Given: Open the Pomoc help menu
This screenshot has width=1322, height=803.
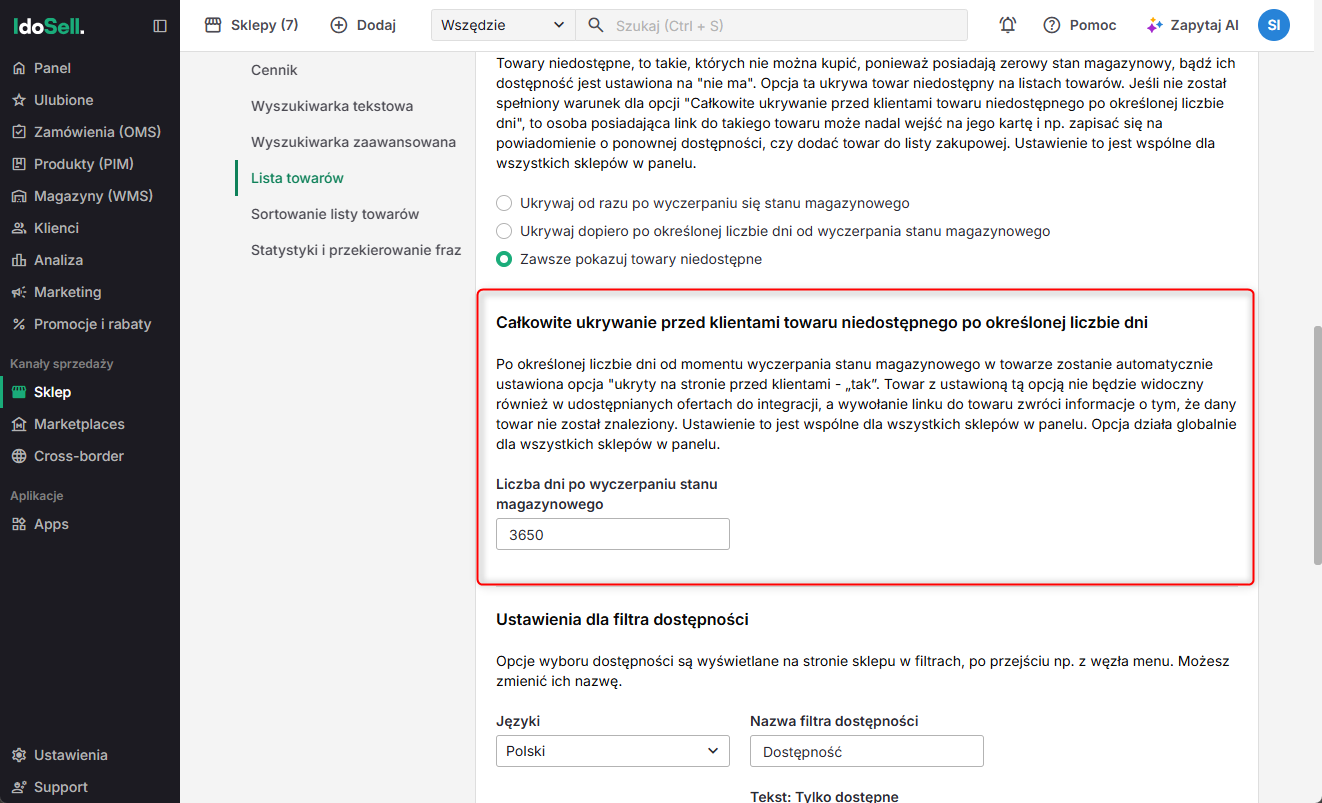Looking at the screenshot, I should pos(1080,25).
